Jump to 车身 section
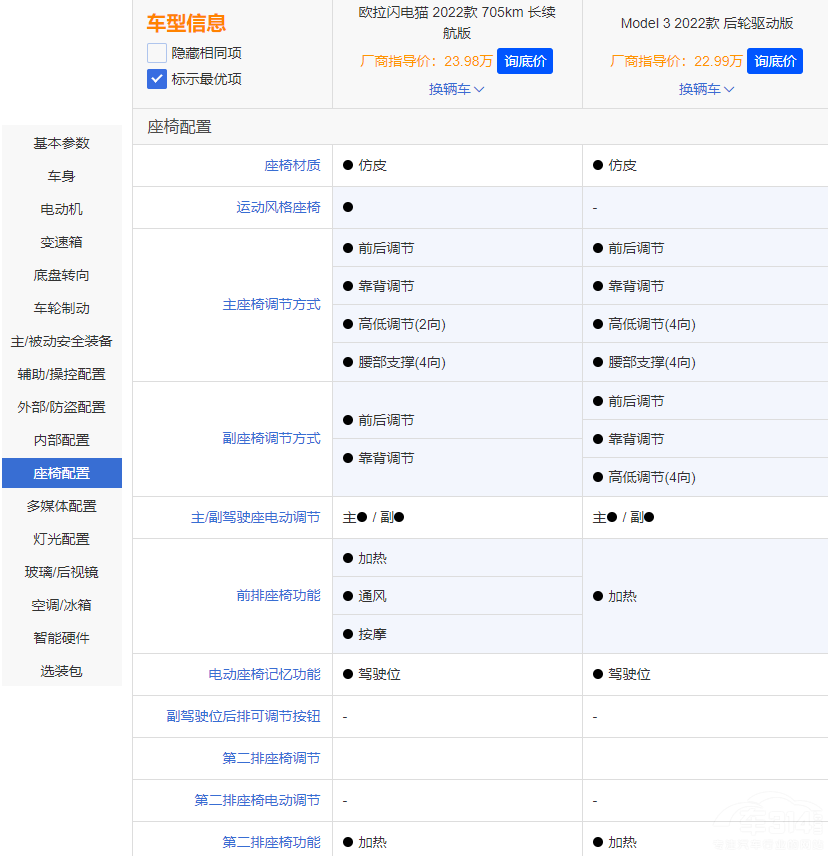 tap(62, 176)
